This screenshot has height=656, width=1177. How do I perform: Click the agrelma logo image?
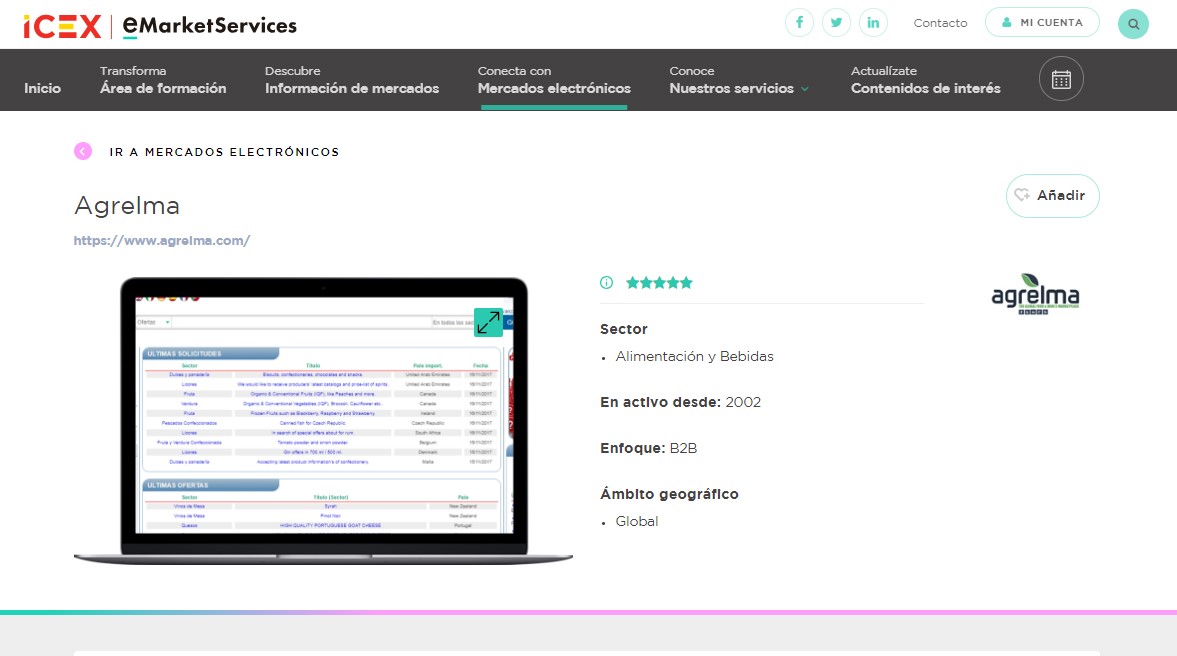(1035, 294)
